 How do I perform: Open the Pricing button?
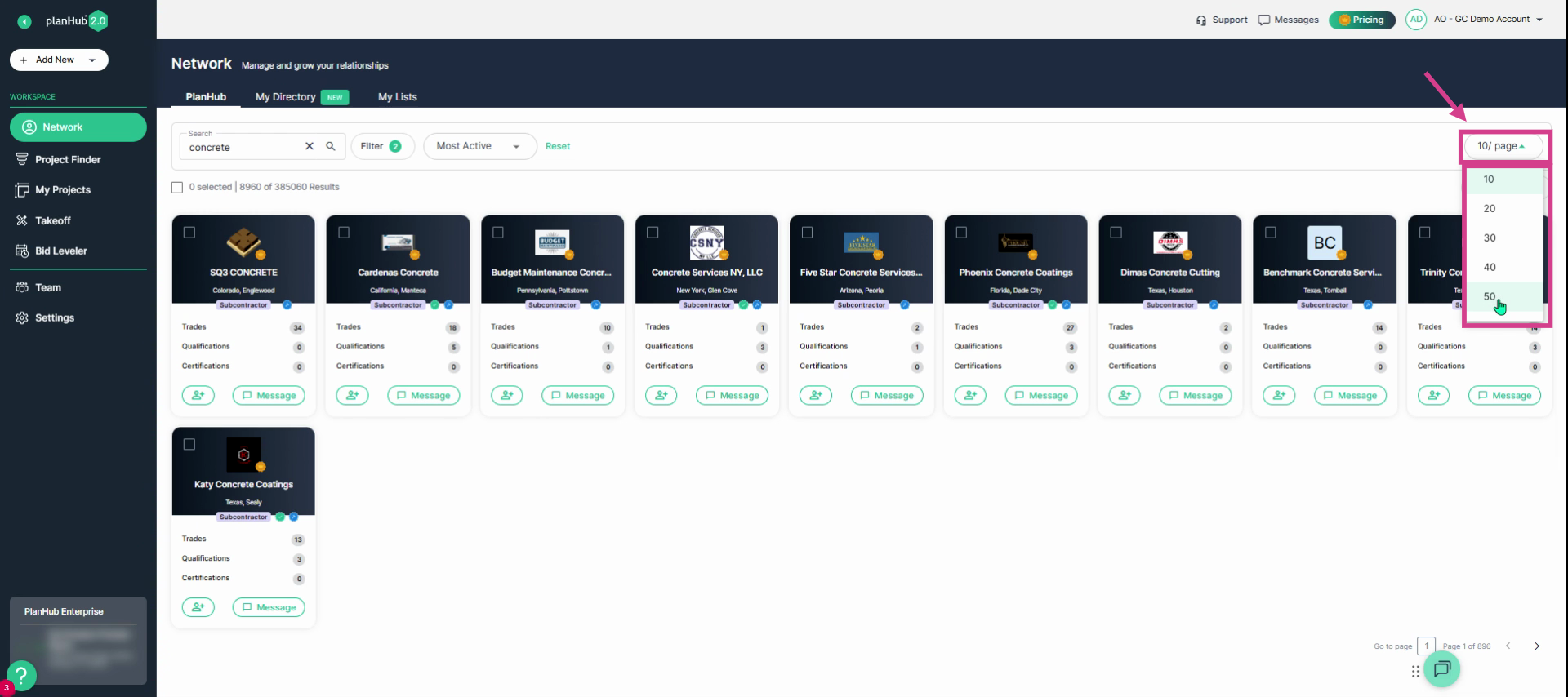coord(1361,20)
